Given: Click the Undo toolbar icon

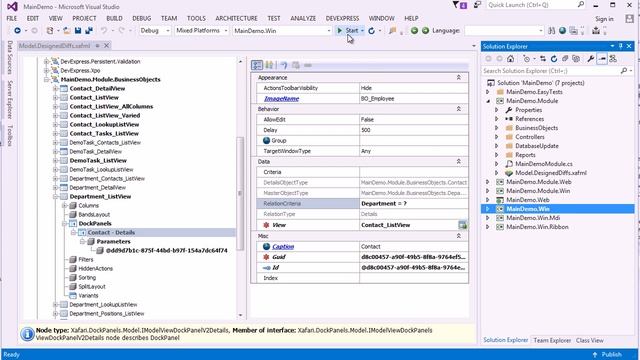Looking at the screenshot, I should click(104, 31).
